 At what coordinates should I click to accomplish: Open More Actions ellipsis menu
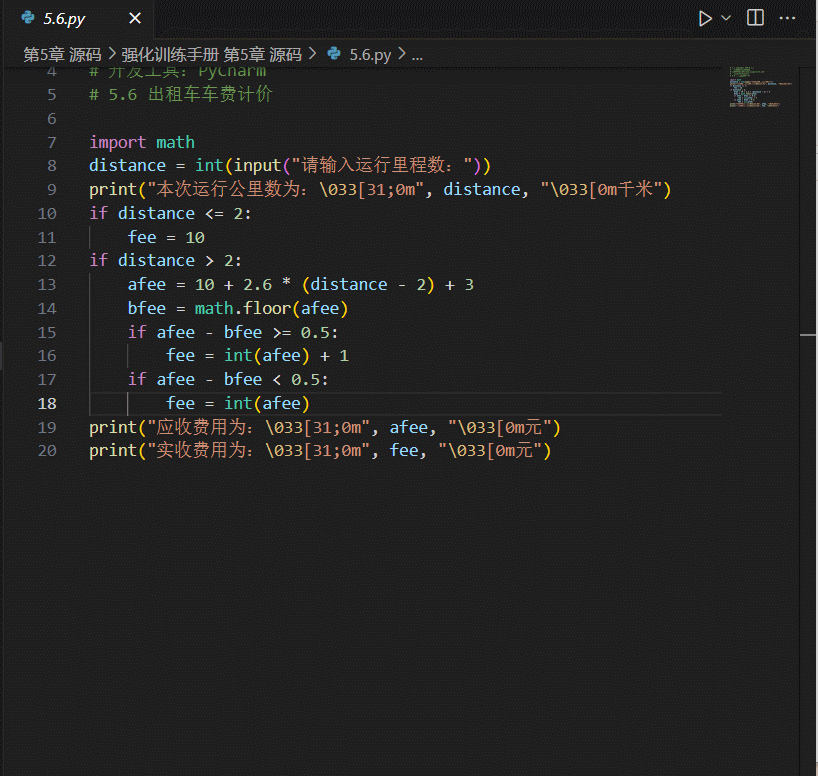point(787,18)
